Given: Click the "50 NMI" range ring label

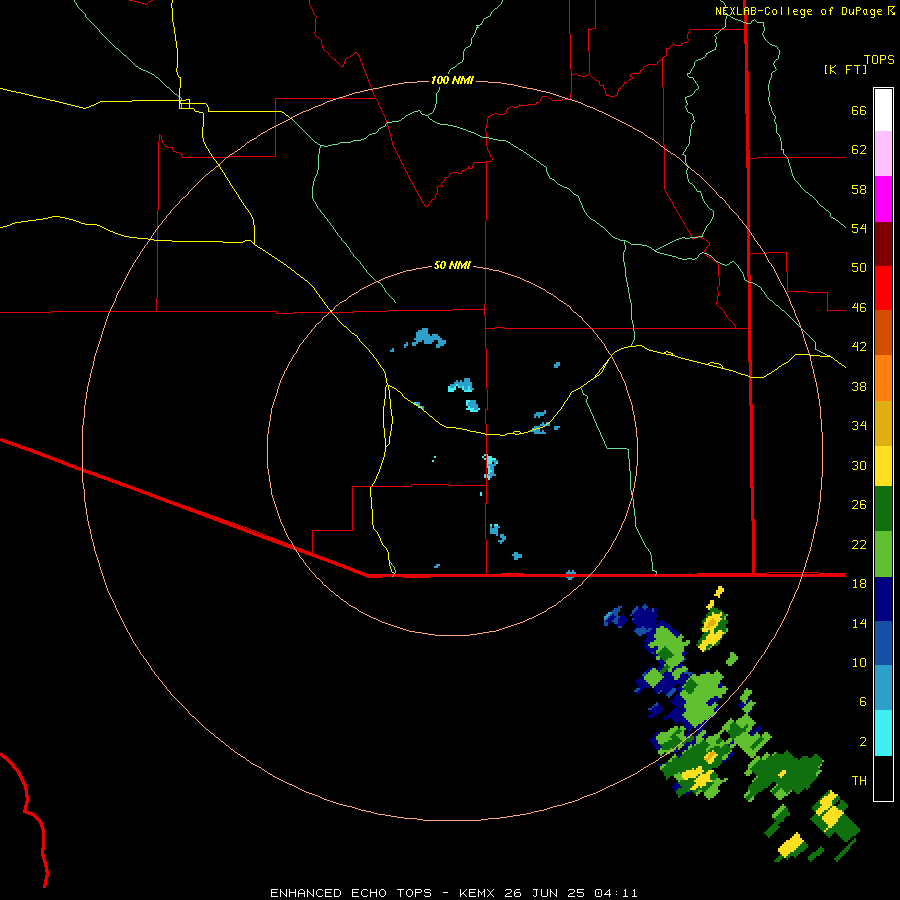Looking at the screenshot, I should 452,265.
